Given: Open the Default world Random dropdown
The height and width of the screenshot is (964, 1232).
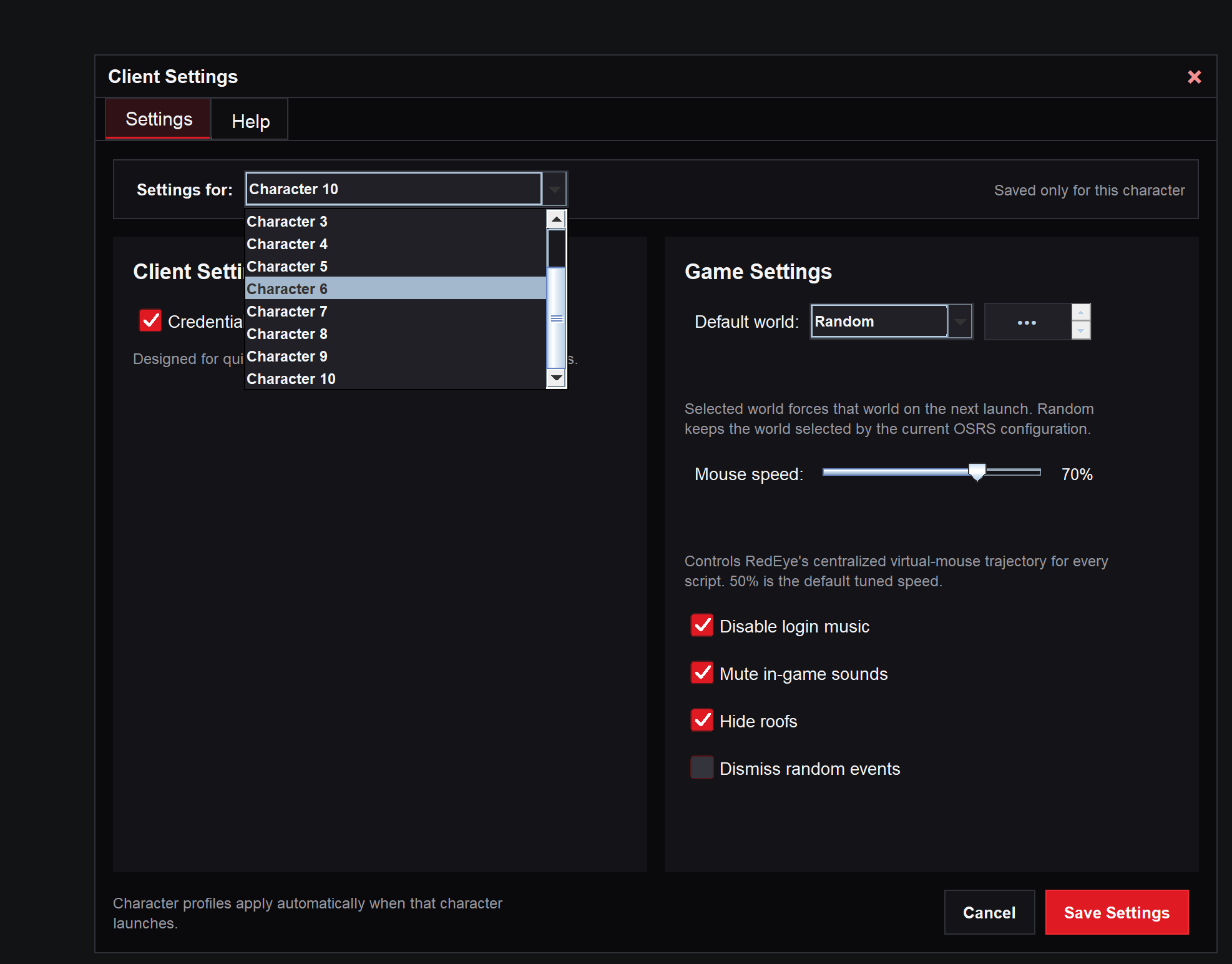Looking at the screenshot, I should (x=960, y=322).
